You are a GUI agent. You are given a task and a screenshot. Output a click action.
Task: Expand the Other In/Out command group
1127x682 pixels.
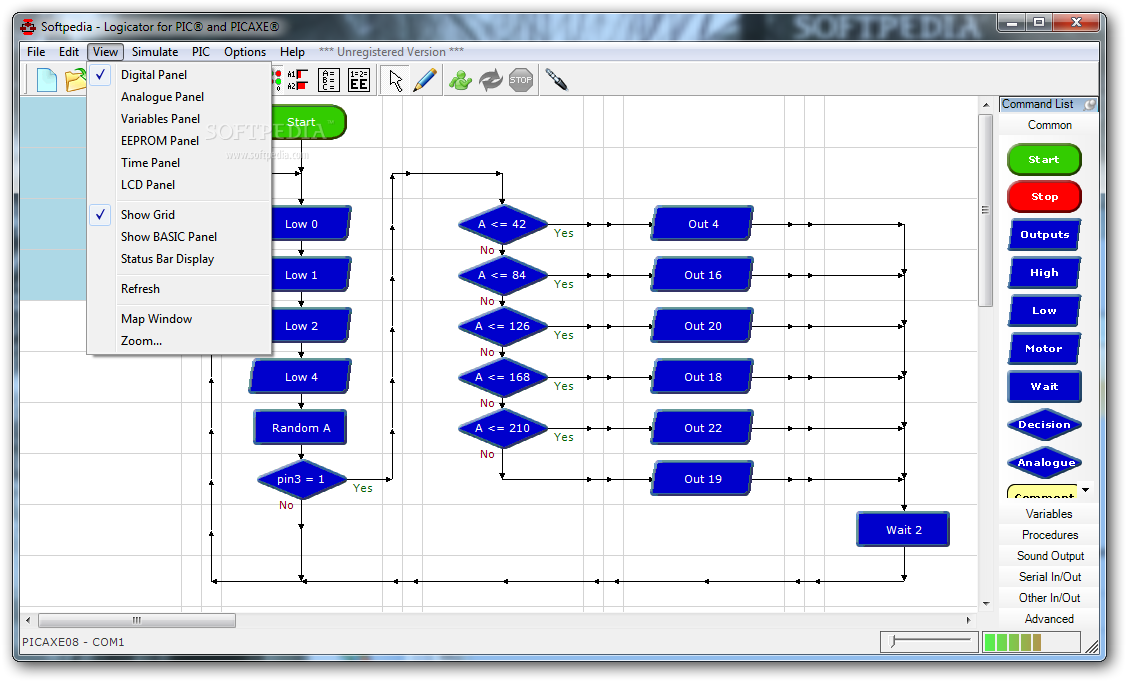click(1049, 598)
